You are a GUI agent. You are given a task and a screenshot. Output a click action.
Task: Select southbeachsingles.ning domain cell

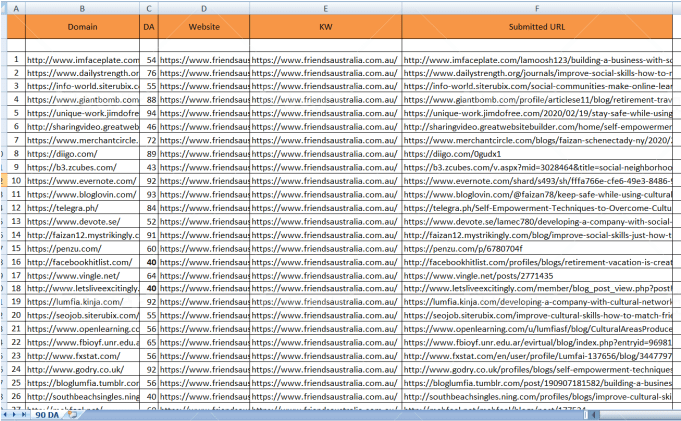[x=83, y=396]
